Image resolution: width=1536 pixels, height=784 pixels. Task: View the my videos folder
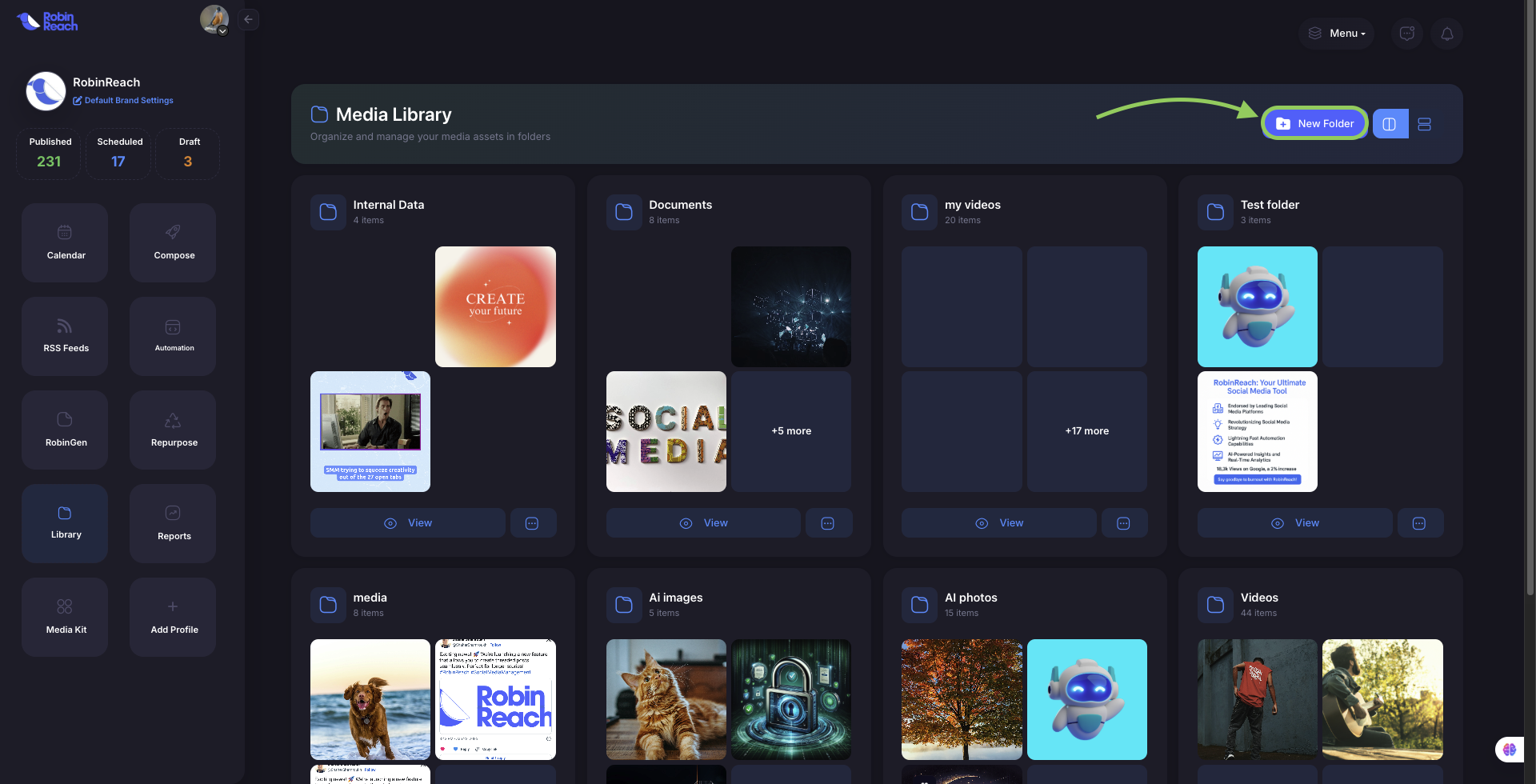point(999,523)
